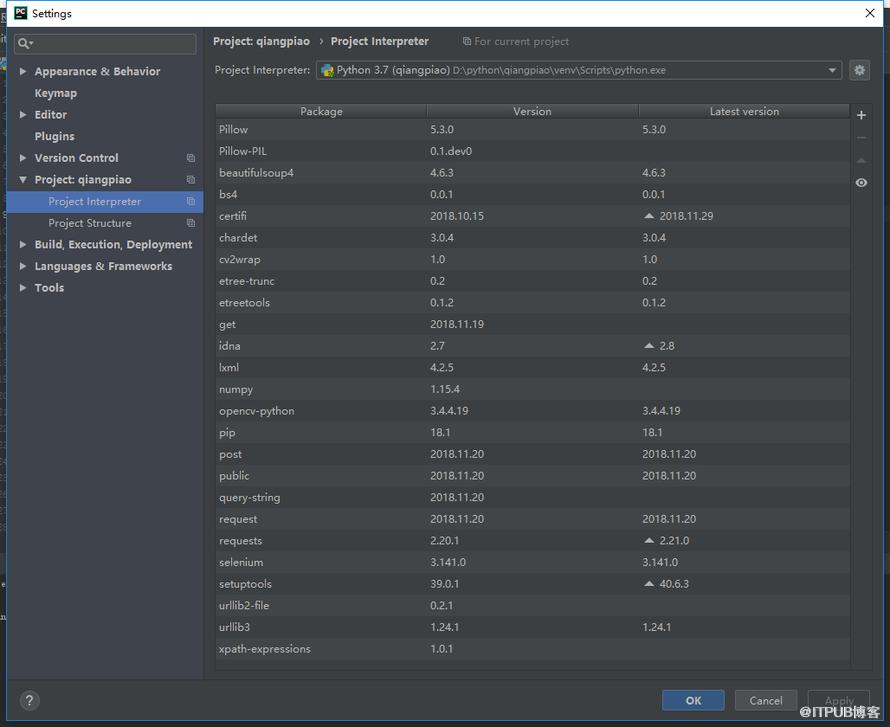Sort by the Version column header
890x727 pixels.
pos(532,111)
